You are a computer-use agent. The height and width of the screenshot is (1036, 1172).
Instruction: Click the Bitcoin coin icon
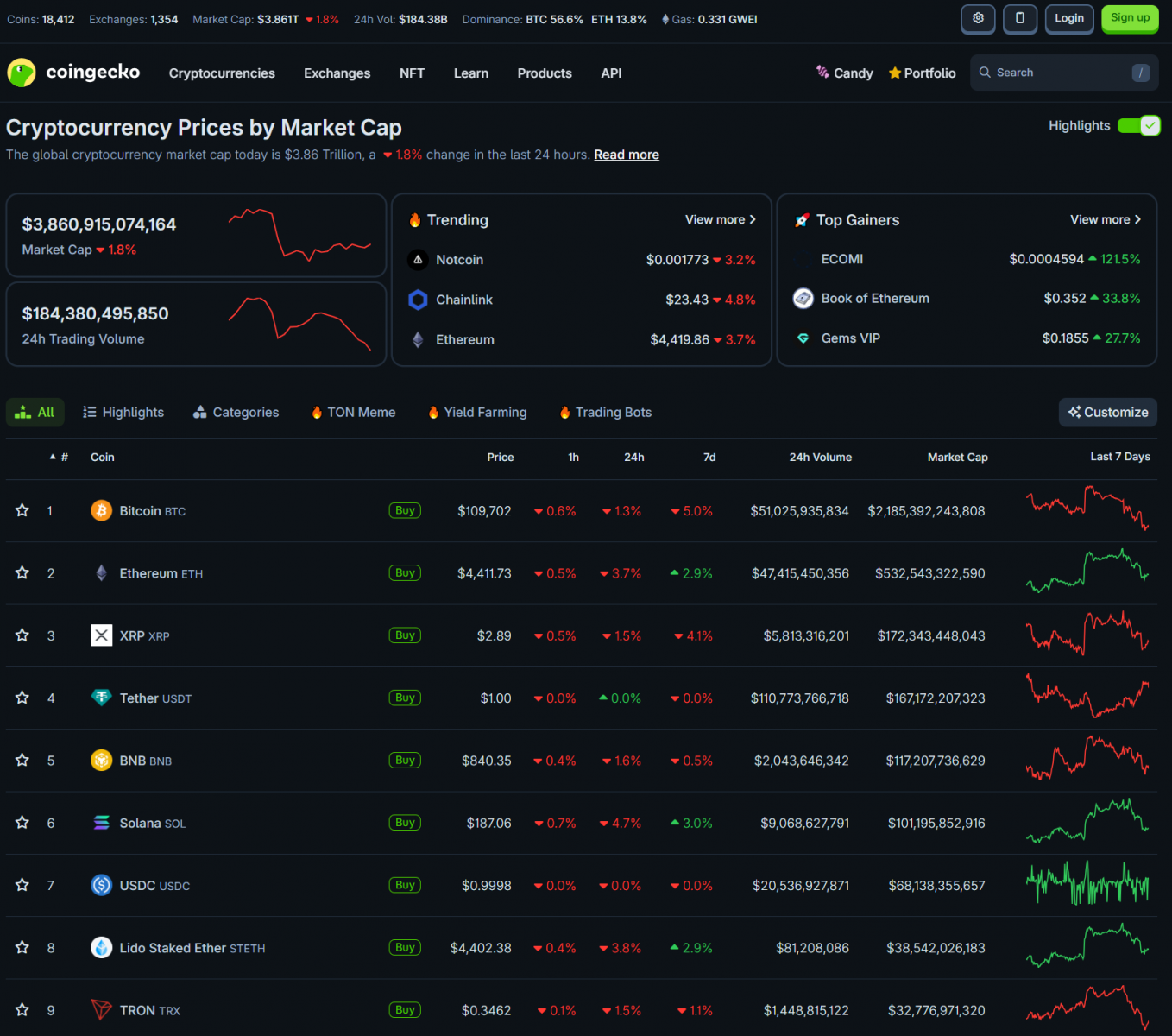pyautogui.click(x=101, y=510)
